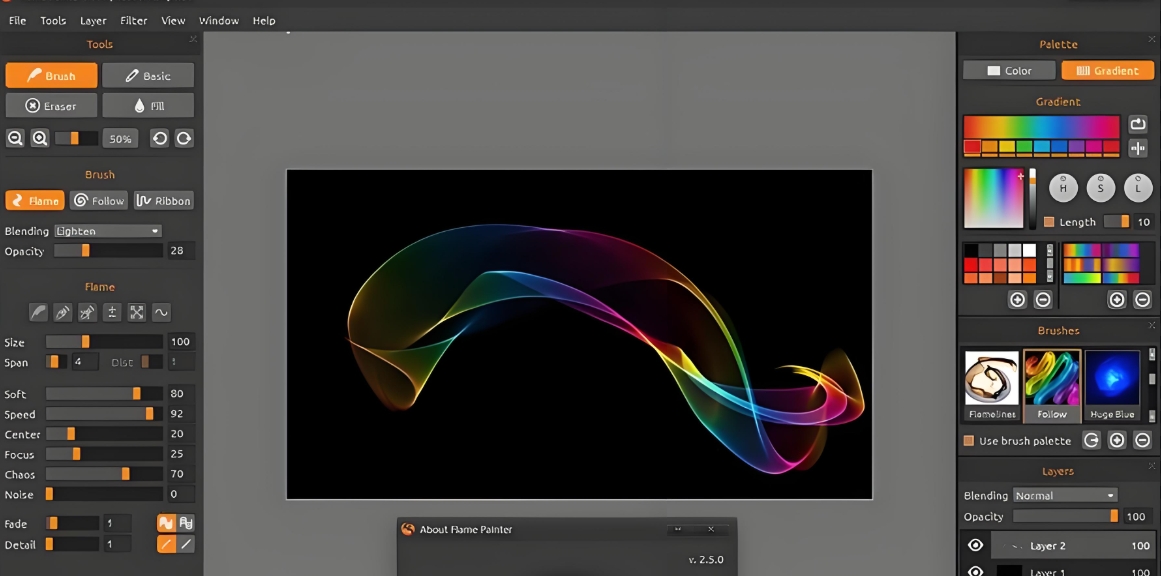Open the brush Blending dropdown set to Lighten

pos(107,231)
